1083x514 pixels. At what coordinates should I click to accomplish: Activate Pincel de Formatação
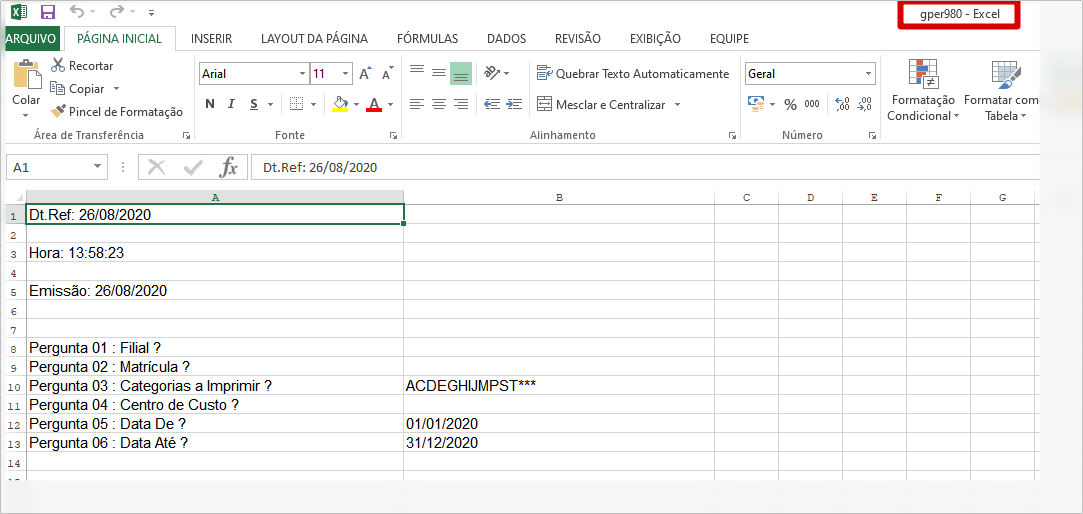click(x=117, y=111)
